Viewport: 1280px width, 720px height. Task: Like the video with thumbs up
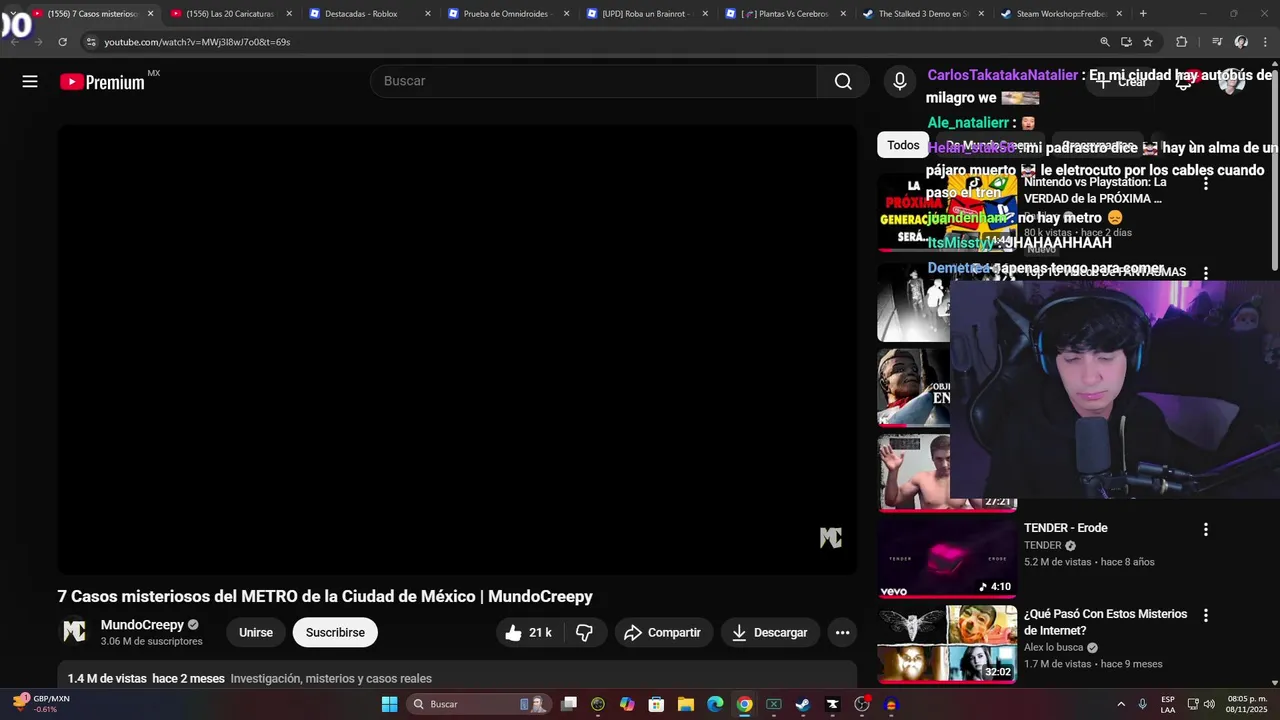[x=529, y=632]
